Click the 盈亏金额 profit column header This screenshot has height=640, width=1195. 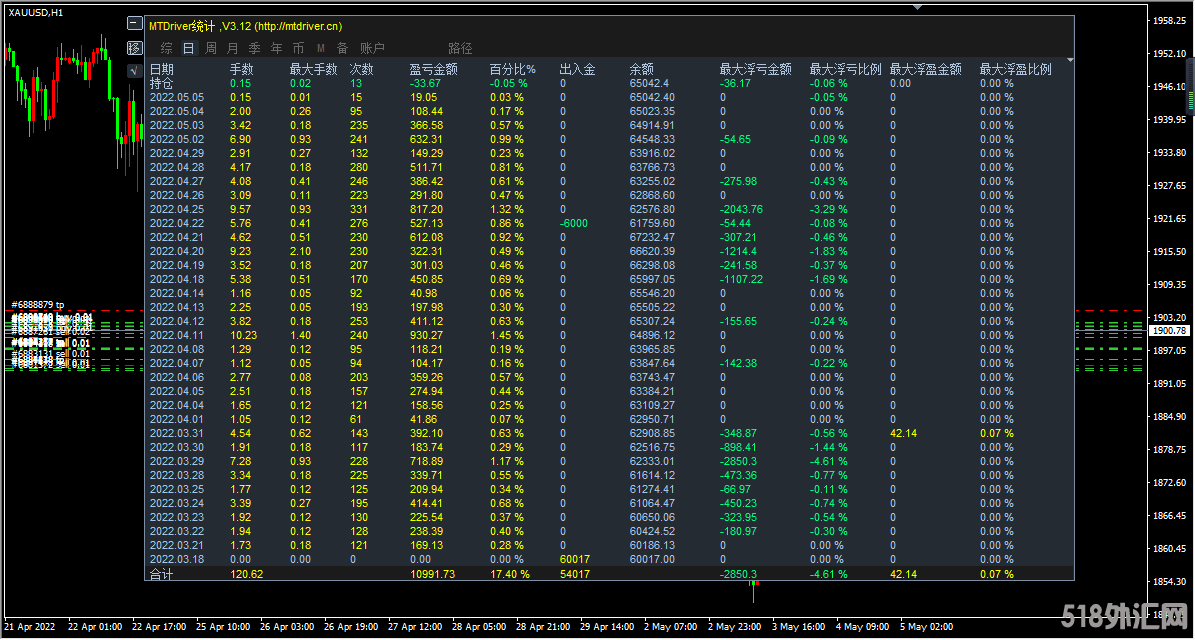[433, 69]
